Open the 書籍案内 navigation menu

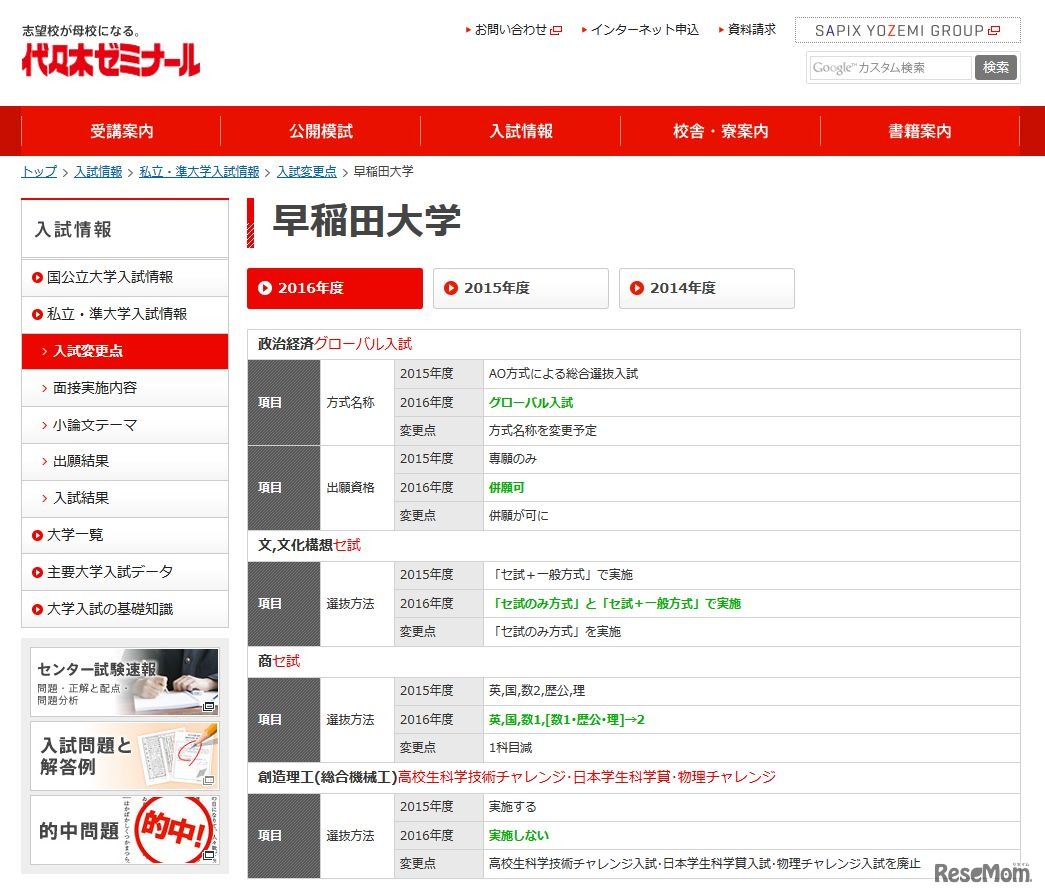[918, 130]
